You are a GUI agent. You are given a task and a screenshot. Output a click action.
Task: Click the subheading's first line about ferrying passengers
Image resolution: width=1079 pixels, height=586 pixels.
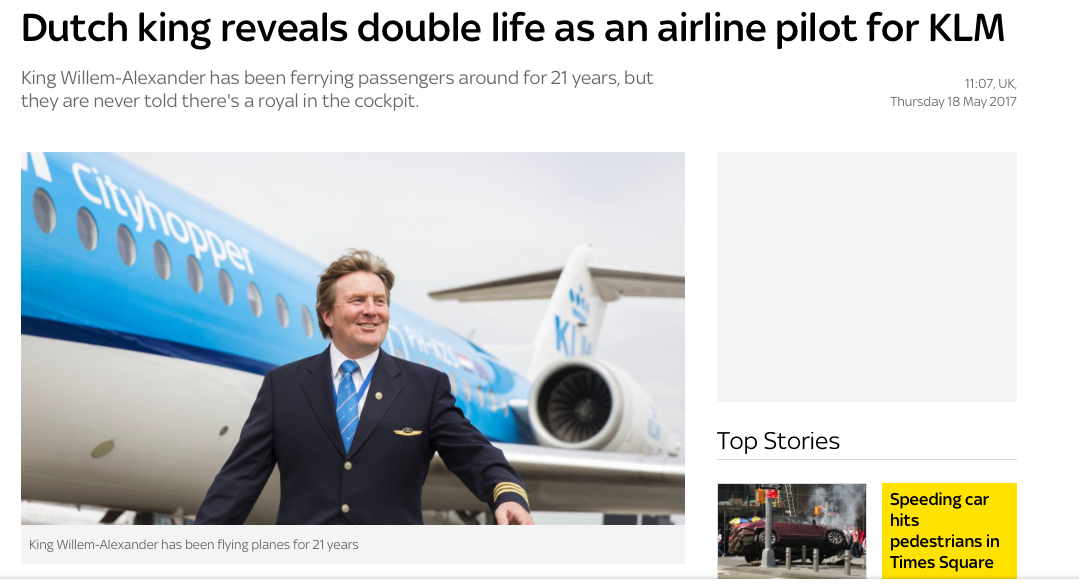coord(337,78)
